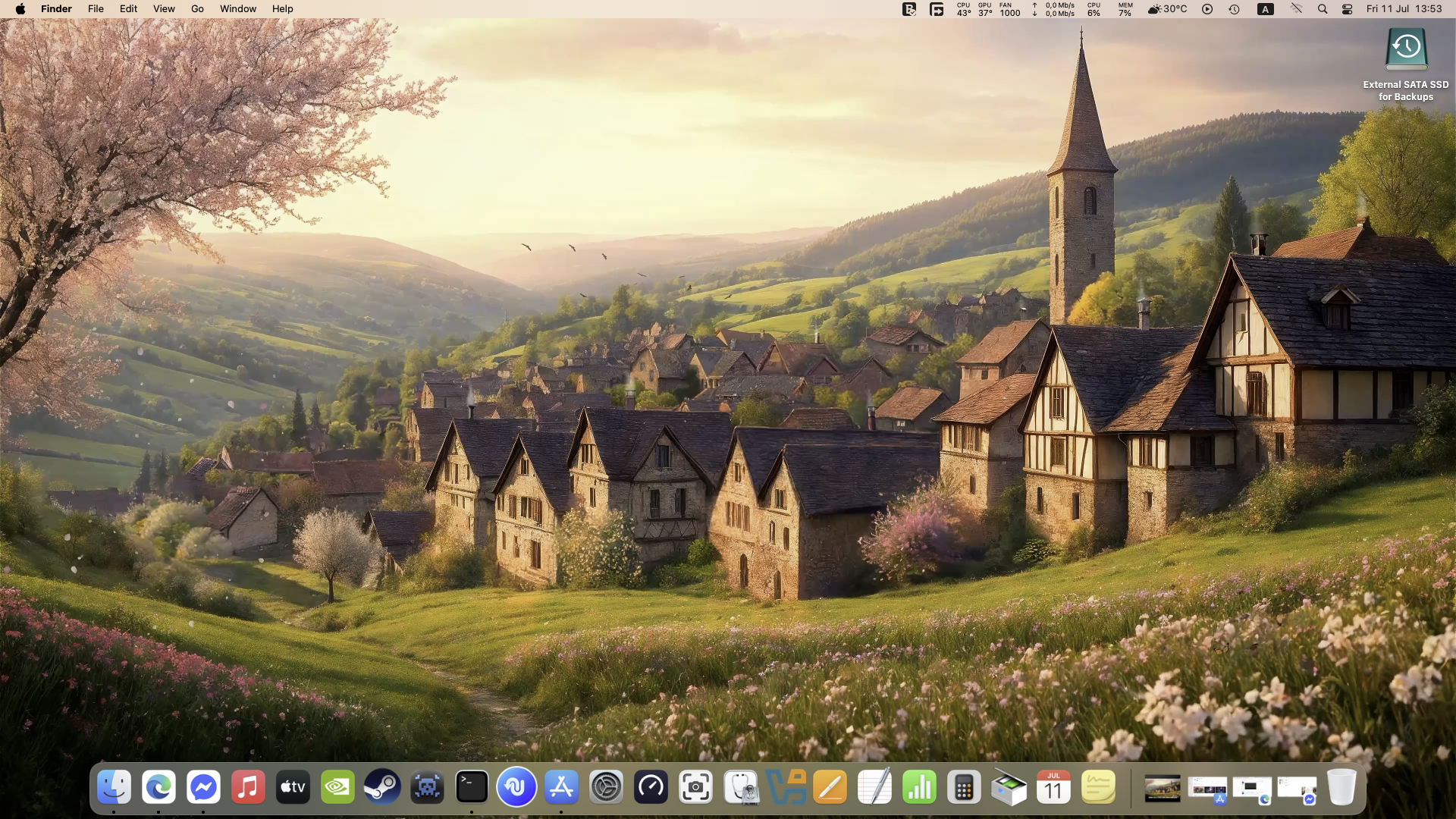The width and height of the screenshot is (1456, 819).
Task: Open the Calculator app
Action: (964, 788)
